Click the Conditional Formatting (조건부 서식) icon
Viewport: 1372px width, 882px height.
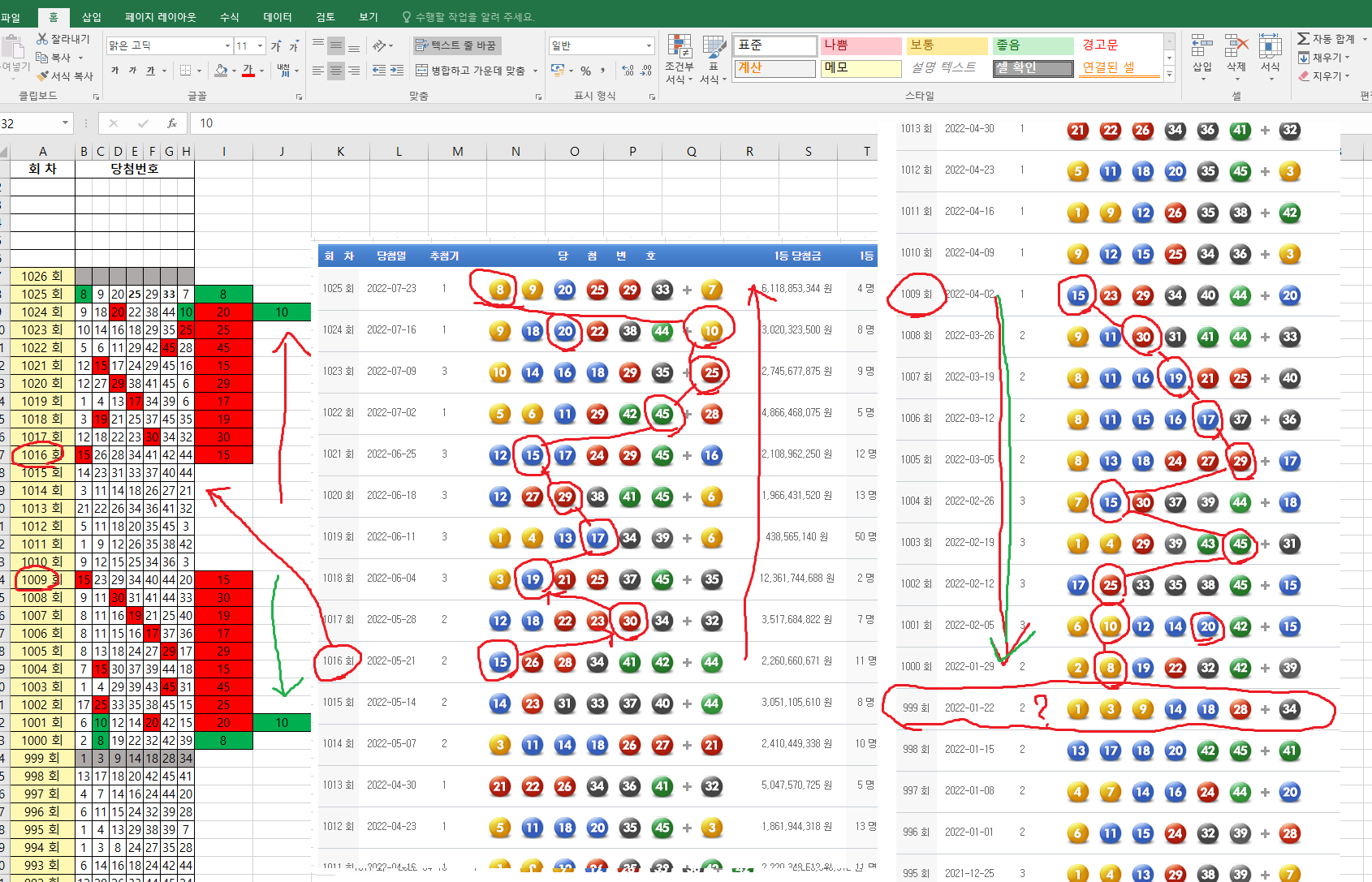[679, 47]
